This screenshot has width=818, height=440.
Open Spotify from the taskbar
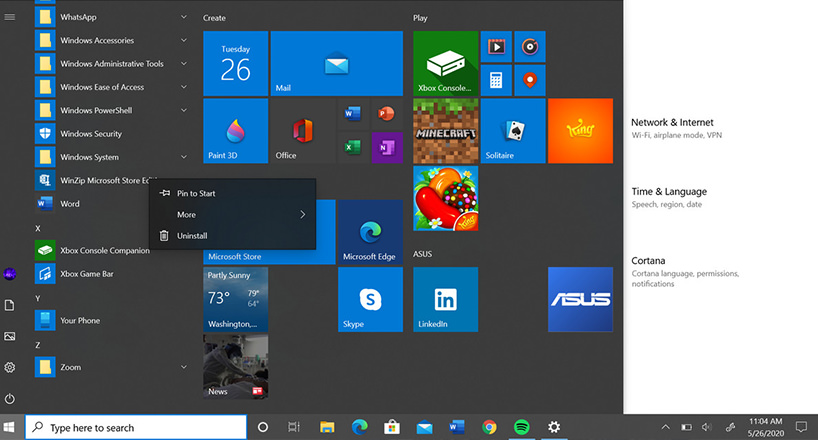pyautogui.click(x=522, y=427)
